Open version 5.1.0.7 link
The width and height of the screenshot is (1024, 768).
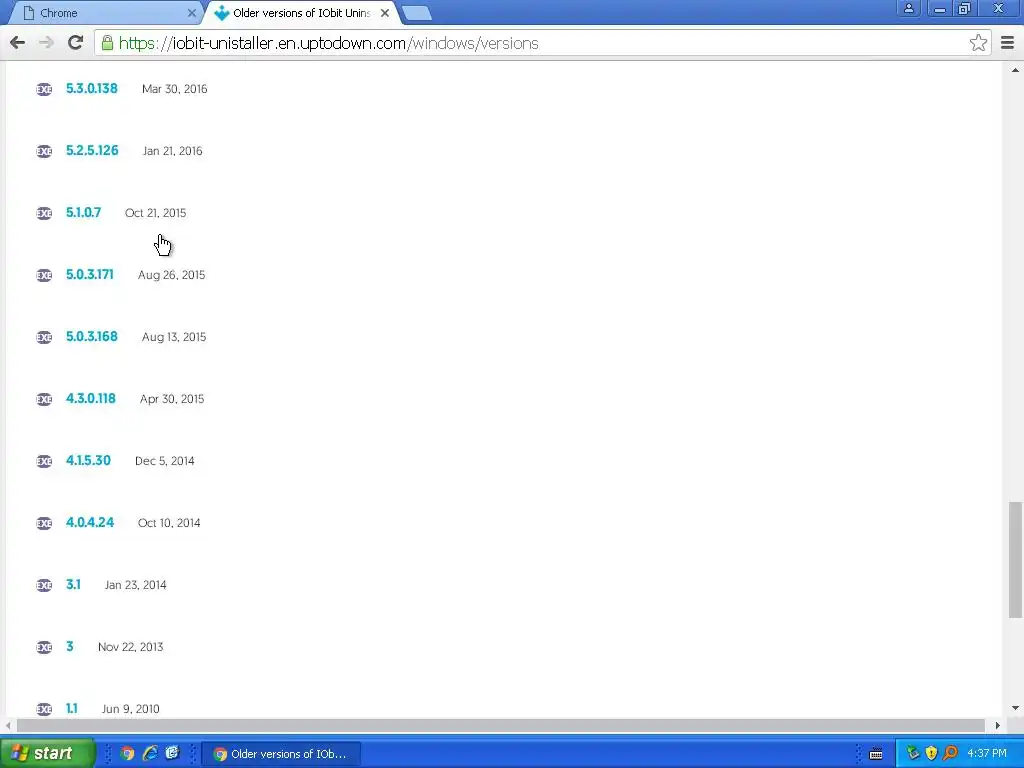(x=84, y=212)
